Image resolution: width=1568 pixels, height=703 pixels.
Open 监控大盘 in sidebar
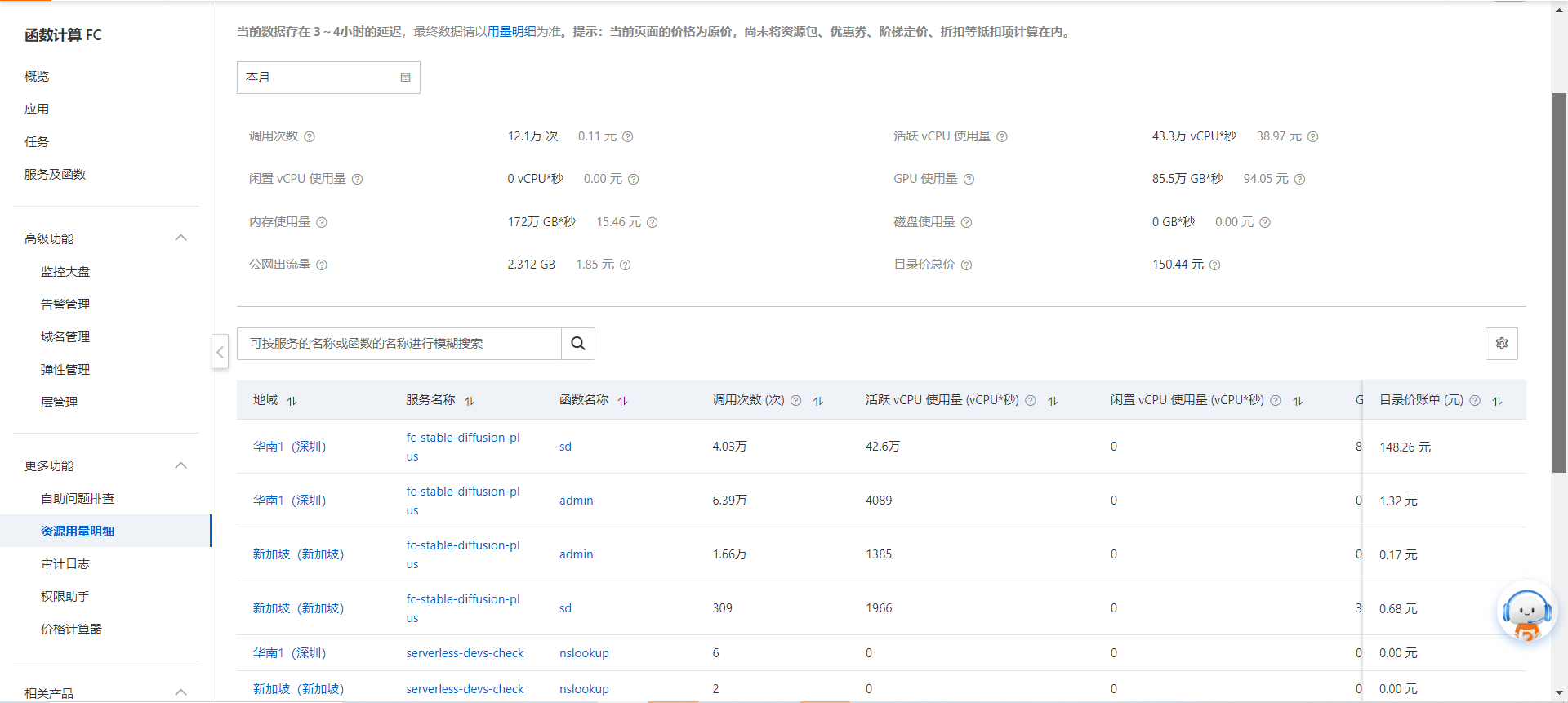(x=65, y=272)
